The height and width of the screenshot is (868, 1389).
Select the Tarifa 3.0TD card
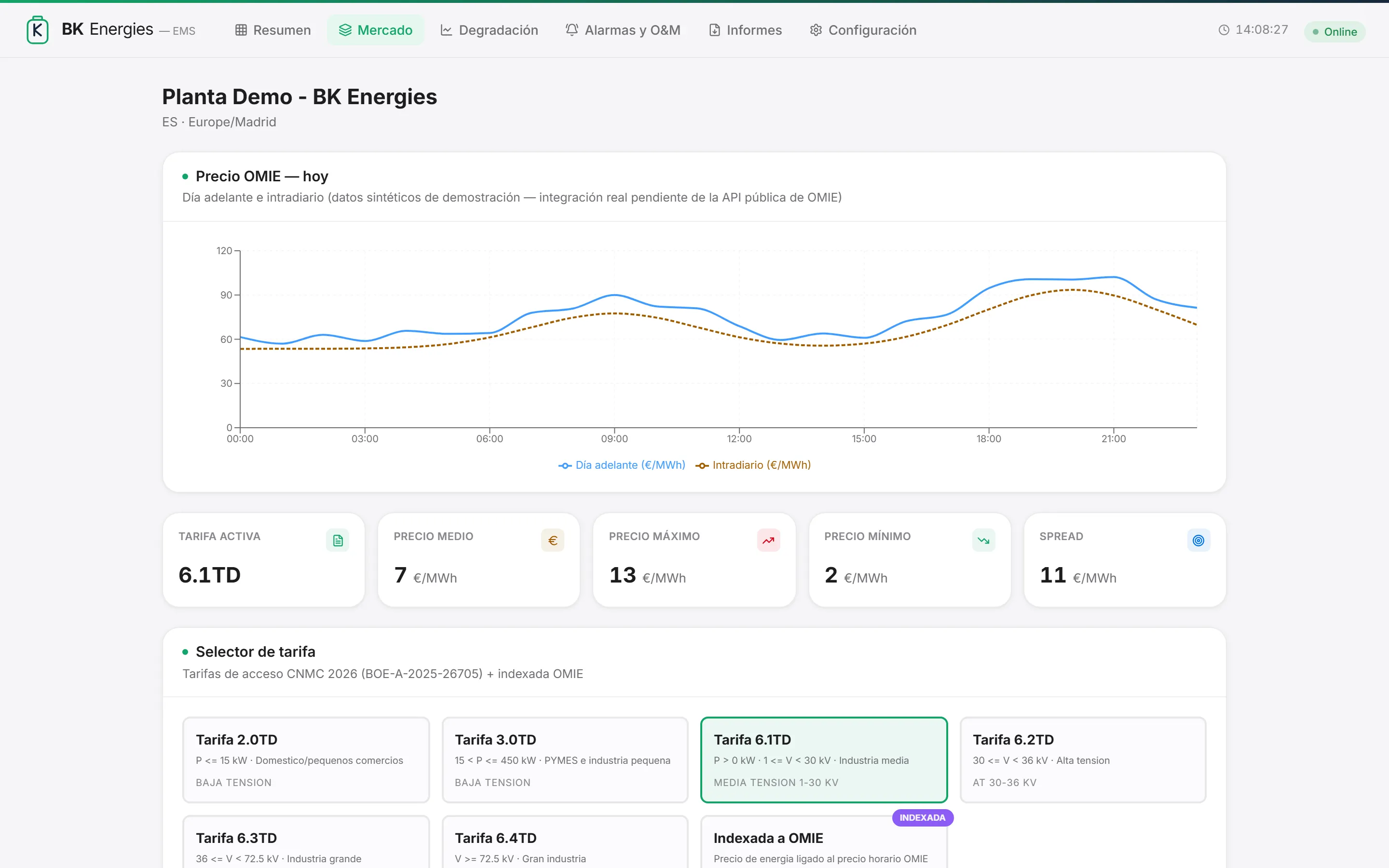[x=565, y=759]
